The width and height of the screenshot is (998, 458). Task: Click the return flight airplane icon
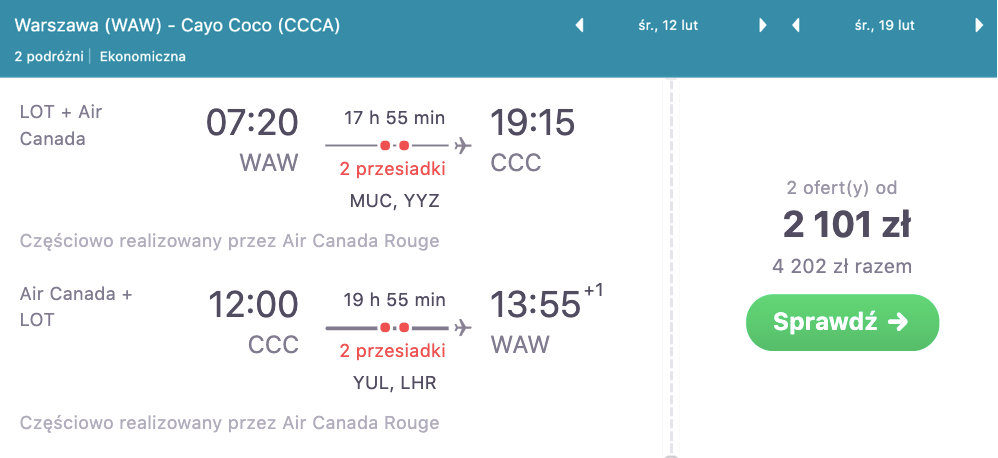(462, 327)
